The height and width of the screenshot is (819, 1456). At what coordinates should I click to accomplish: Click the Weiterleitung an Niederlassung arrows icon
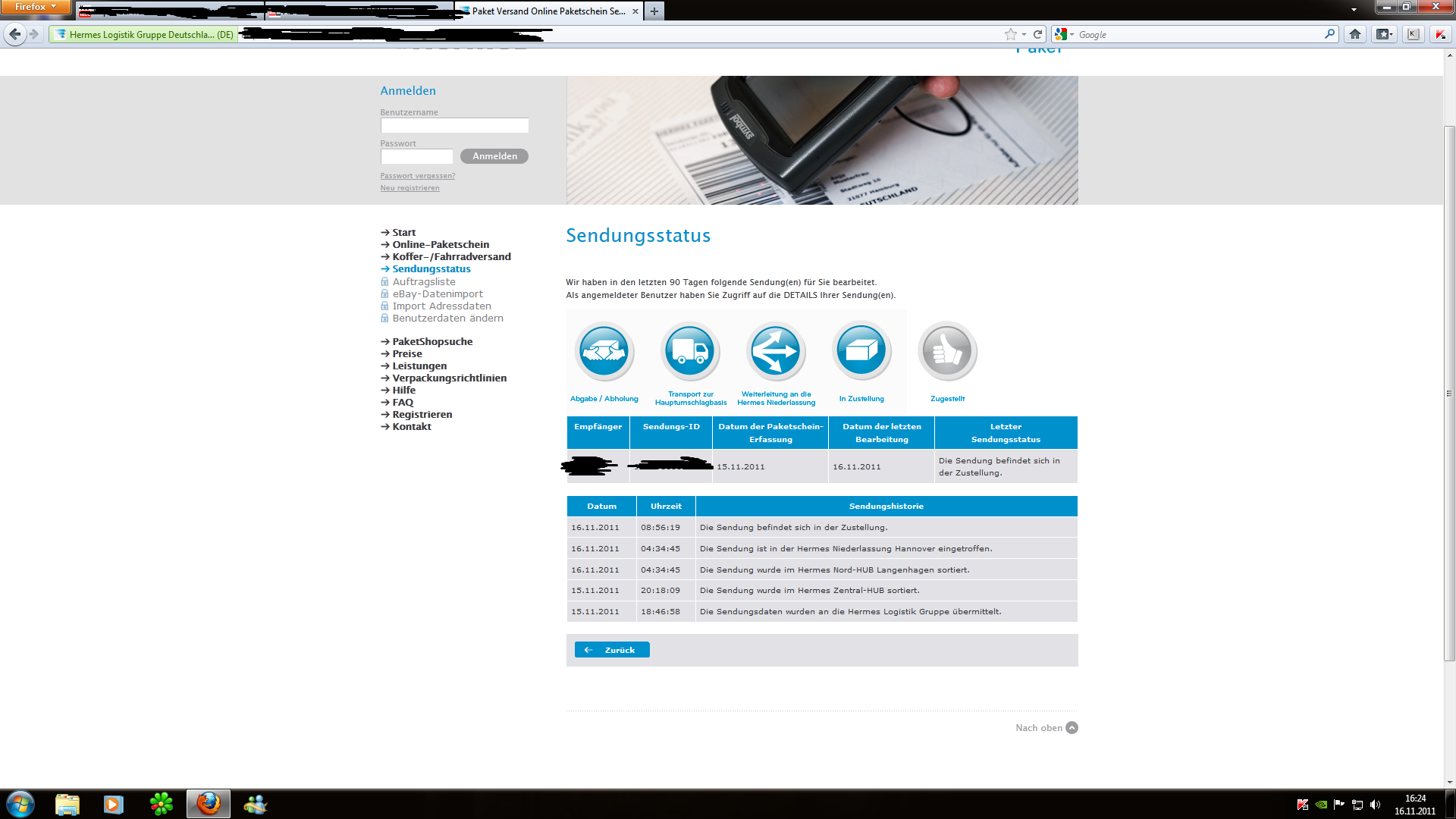tap(775, 351)
